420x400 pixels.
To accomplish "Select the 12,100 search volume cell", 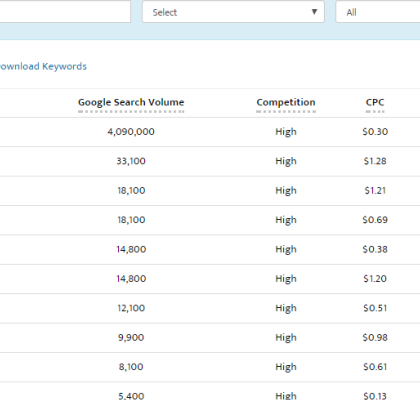I will [x=131, y=308].
